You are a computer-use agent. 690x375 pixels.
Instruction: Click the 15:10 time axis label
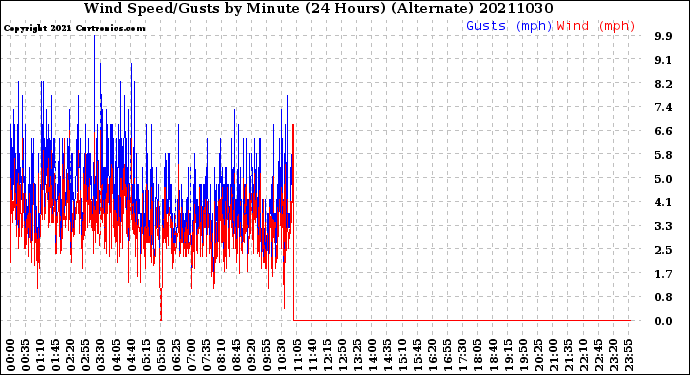tap(402, 355)
